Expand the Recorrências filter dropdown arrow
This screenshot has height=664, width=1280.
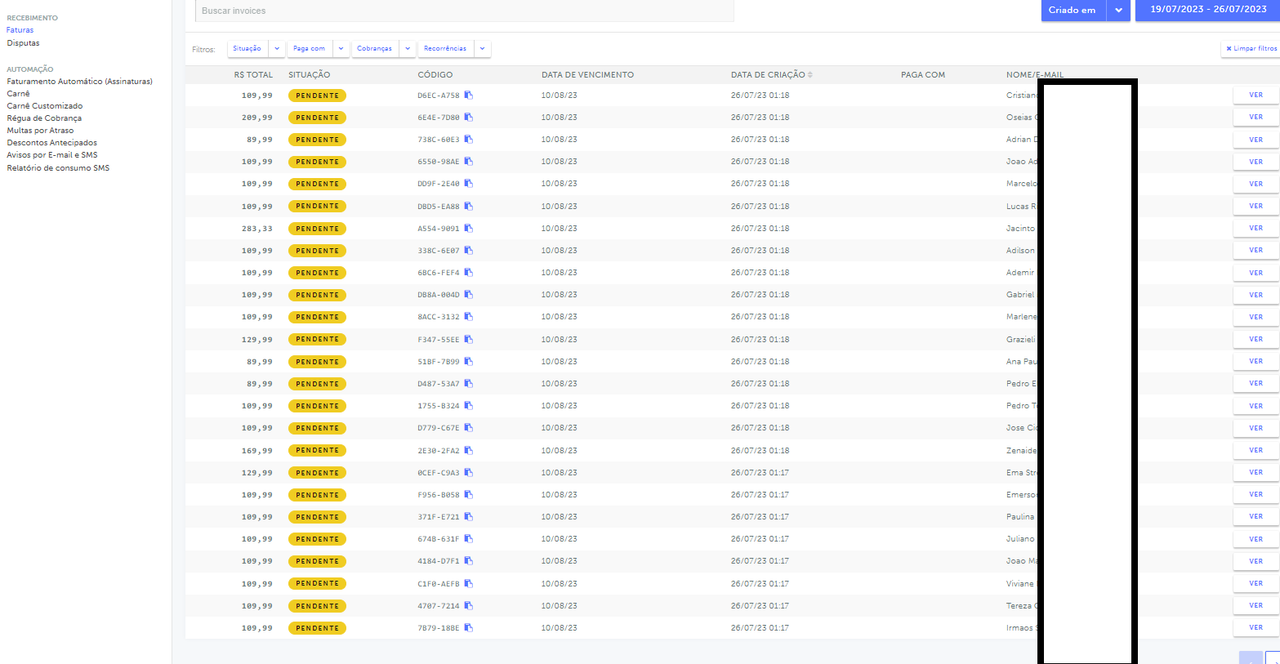point(483,48)
